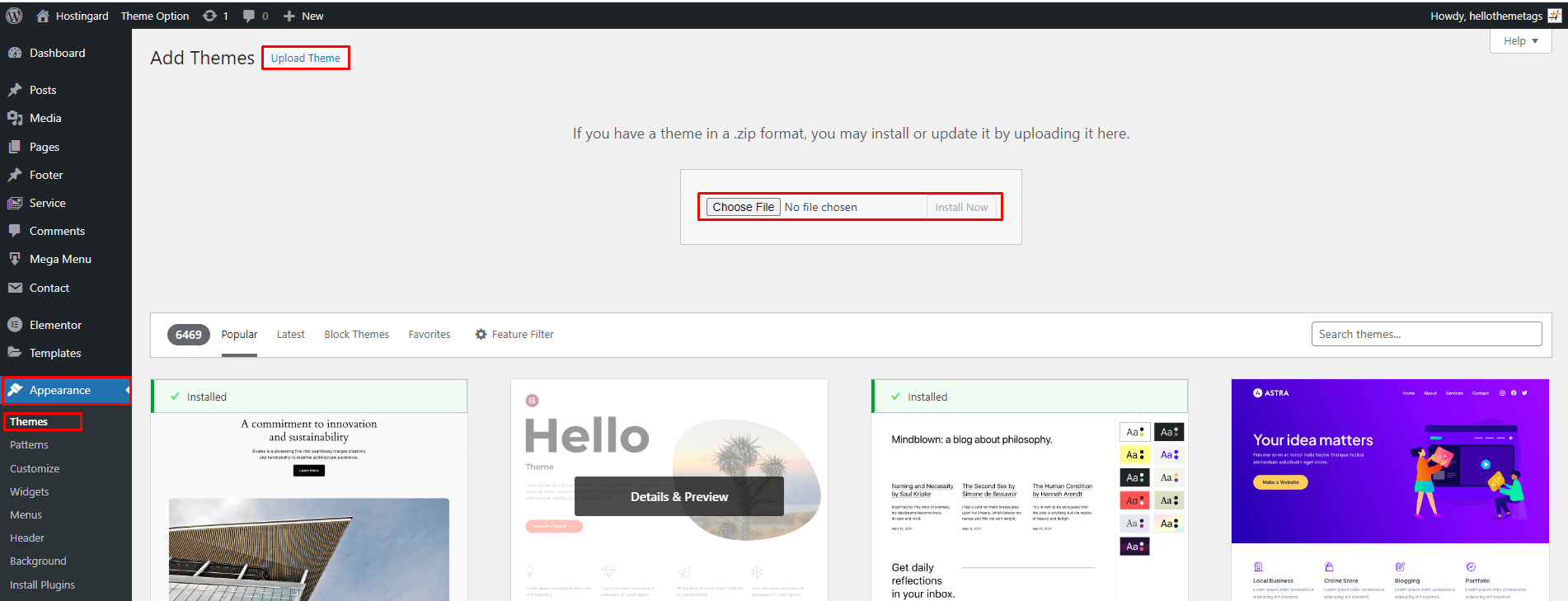Click the Install Now button
The height and width of the screenshot is (601, 1568).
coord(961,207)
